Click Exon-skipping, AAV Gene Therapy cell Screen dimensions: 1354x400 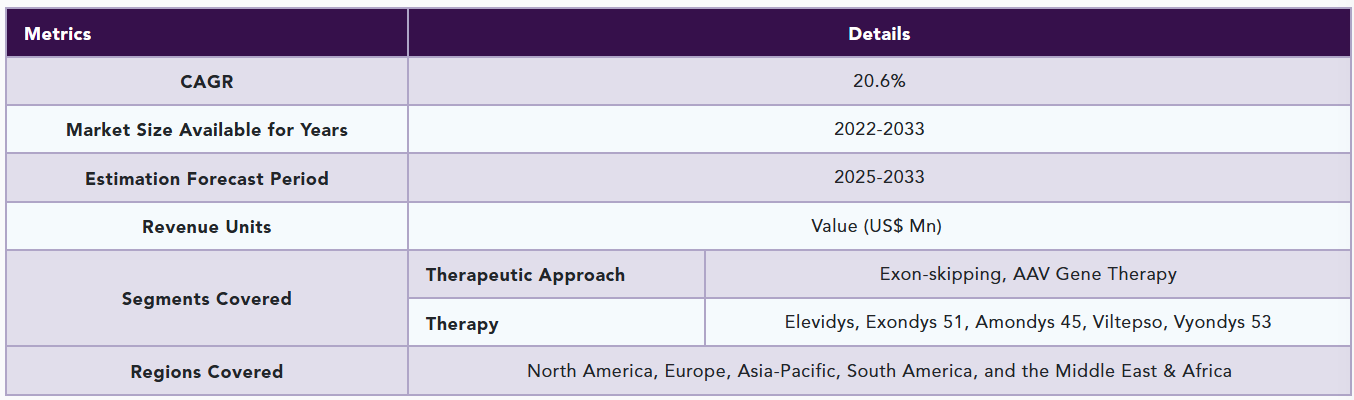pyautogui.click(x=1028, y=274)
